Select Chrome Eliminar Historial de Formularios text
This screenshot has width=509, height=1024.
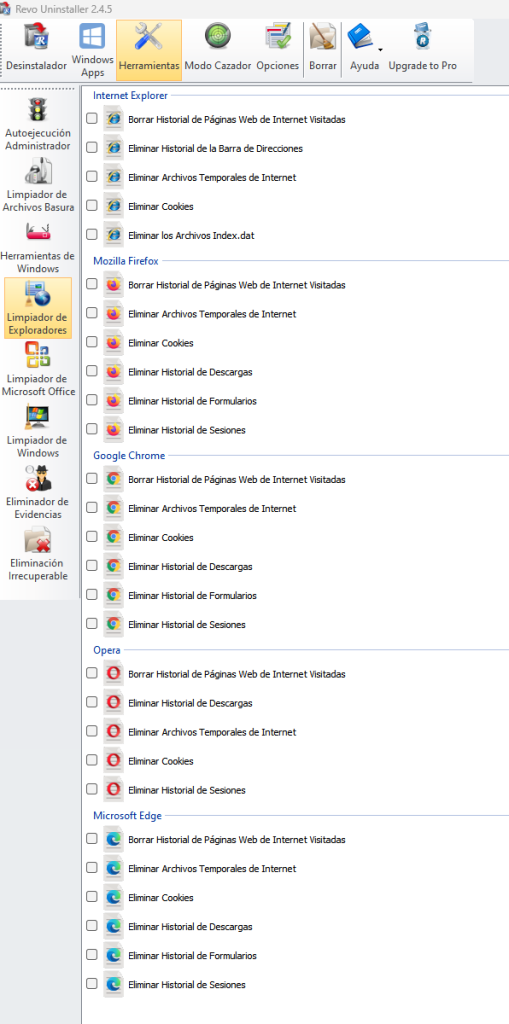(192, 596)
